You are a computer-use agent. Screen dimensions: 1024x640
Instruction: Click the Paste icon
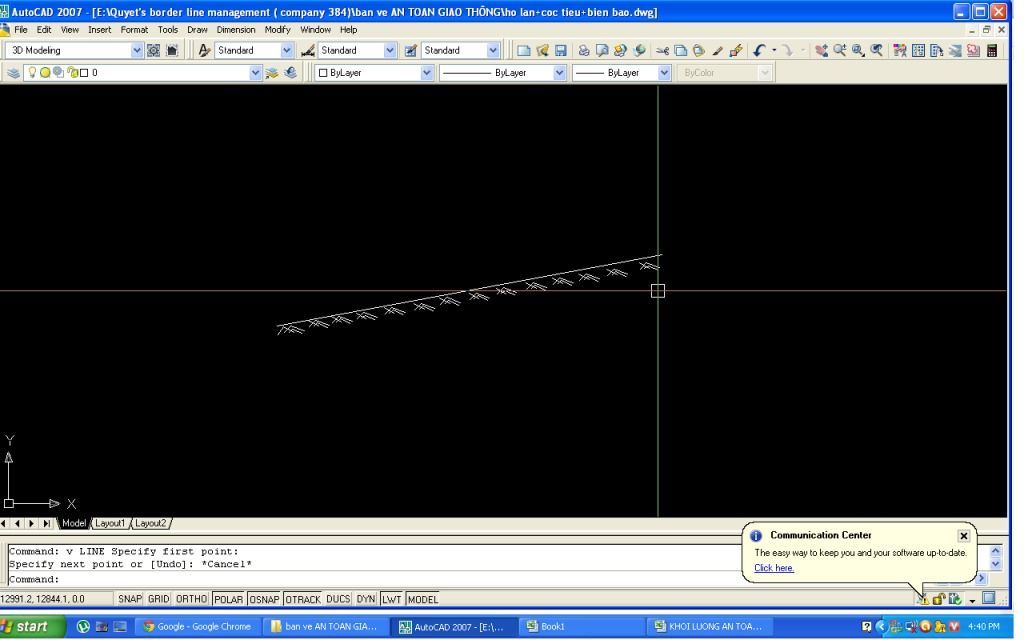[699, 50]
